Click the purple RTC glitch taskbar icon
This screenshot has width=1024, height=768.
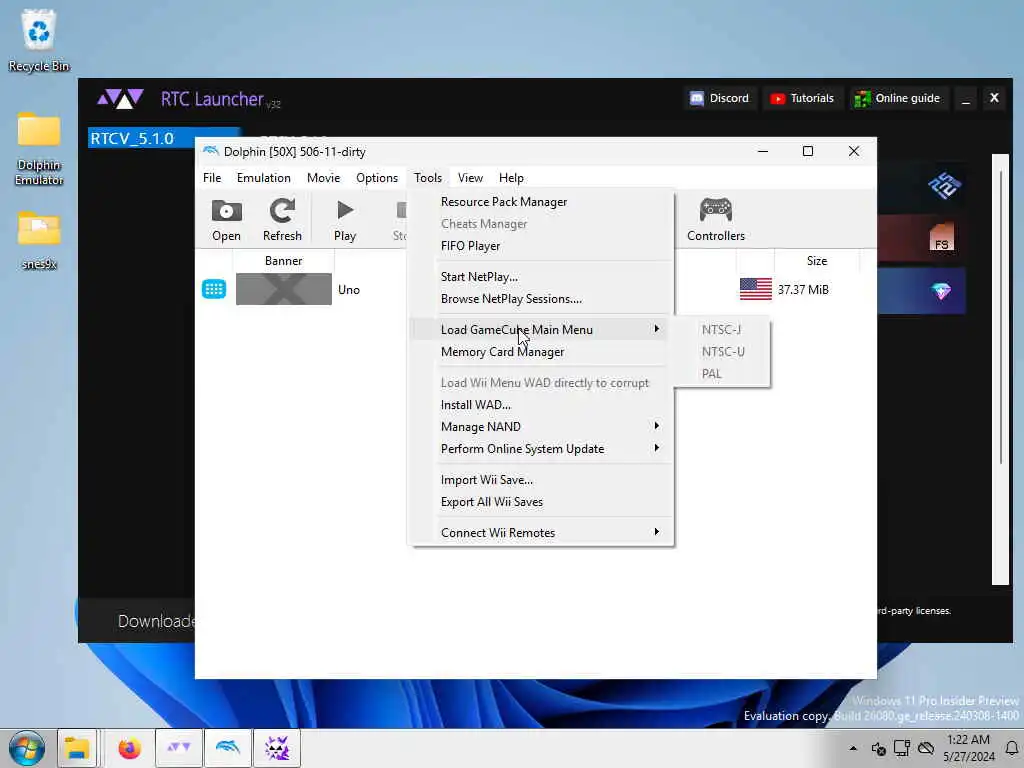[277, 748]
